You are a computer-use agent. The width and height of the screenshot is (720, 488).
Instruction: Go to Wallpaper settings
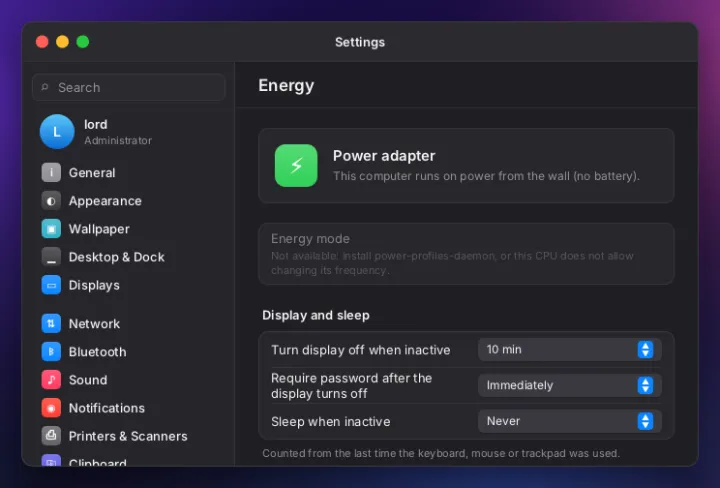pyautogui.click(x=99, y=229)
